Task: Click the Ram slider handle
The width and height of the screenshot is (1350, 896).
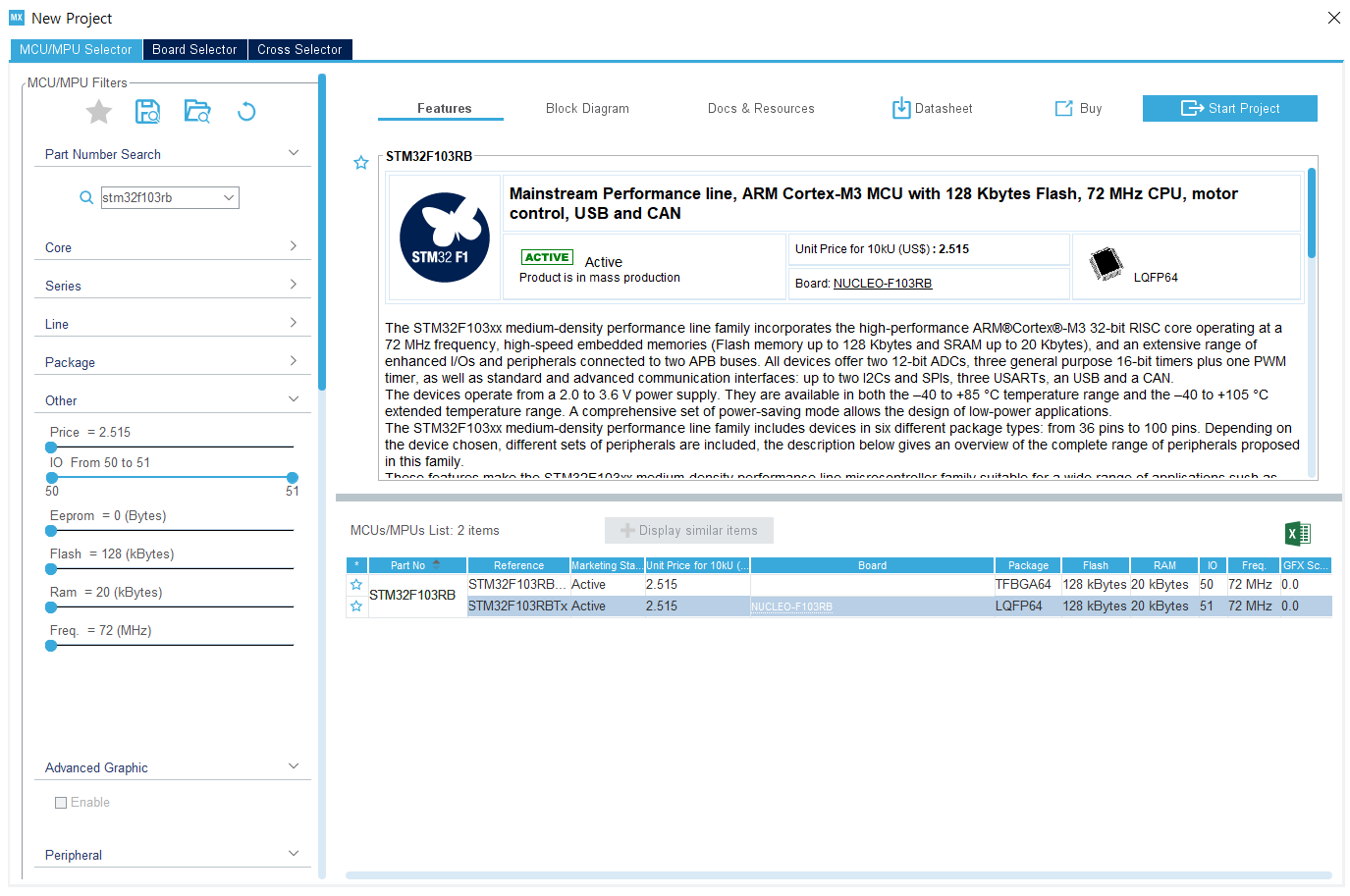Action: click(51, 606)
